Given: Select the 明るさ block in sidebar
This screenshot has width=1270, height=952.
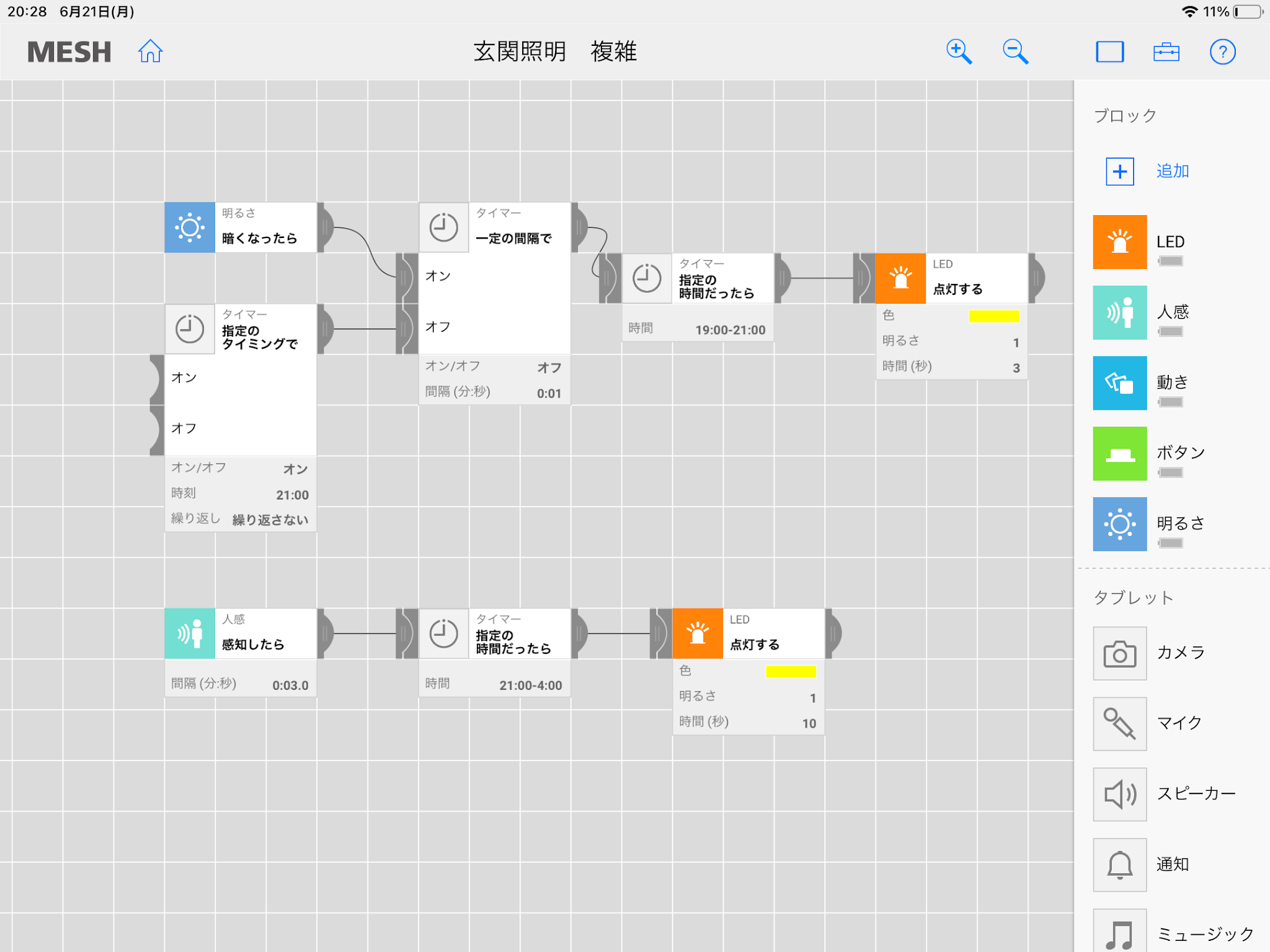Looking at the screenshot, I should click(1119, 524).
